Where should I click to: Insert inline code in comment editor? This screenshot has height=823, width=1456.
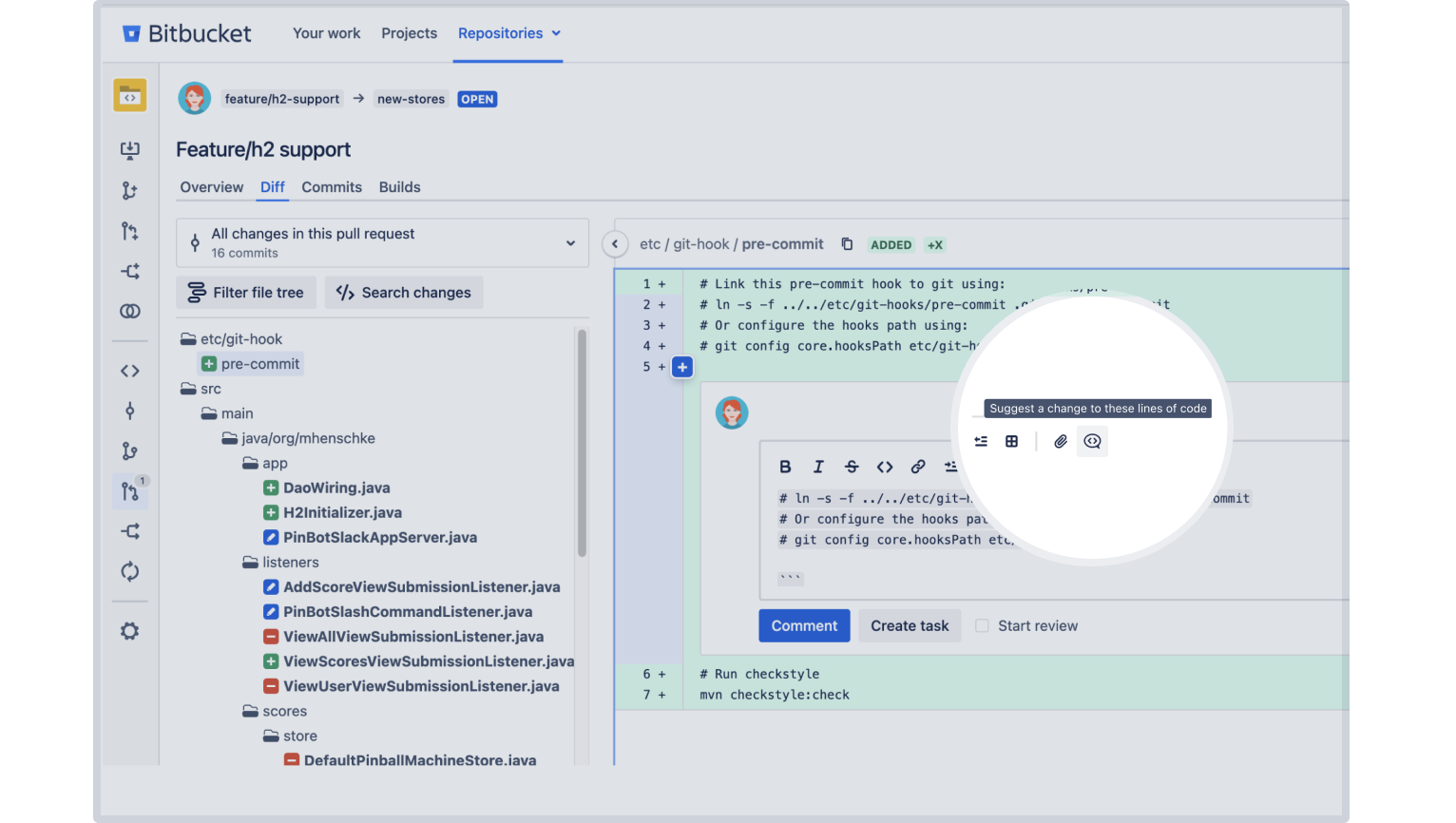click(885, 467)
